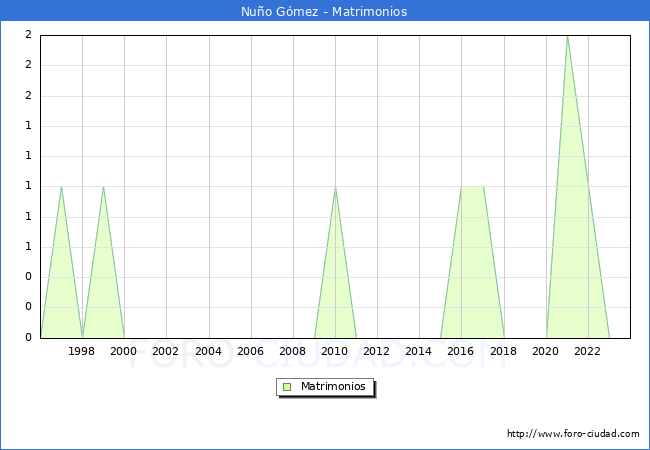Click the green Matrimonios legend swatch
The image size is (650, 450).
[x=287, y=386]
